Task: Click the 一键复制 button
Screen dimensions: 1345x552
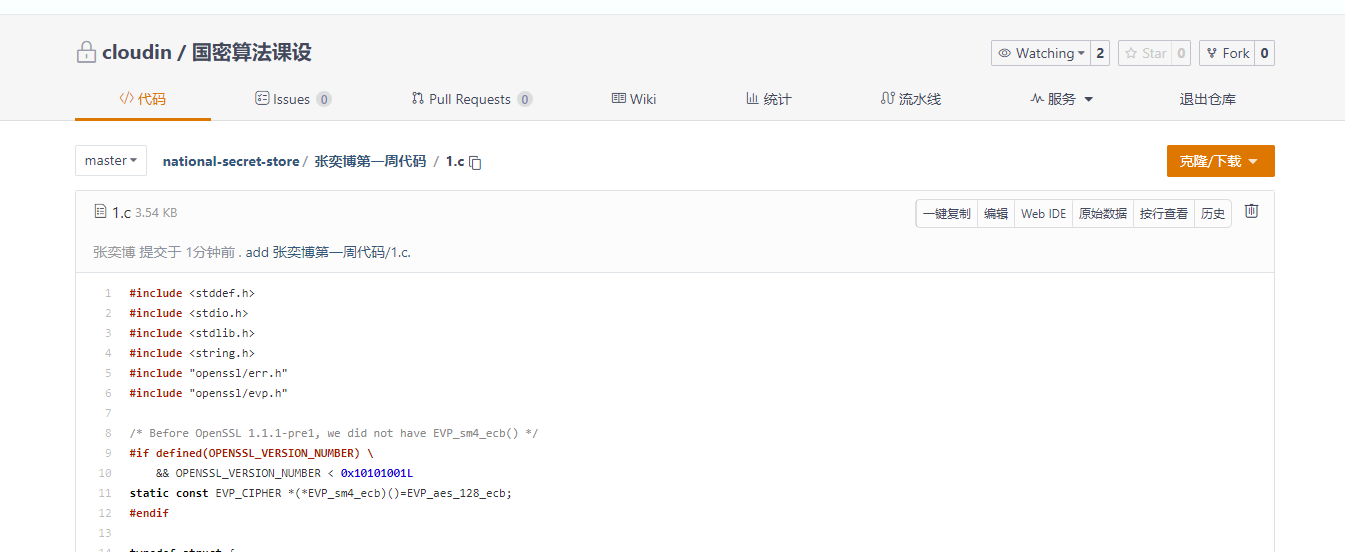Action: coord(946,214)
